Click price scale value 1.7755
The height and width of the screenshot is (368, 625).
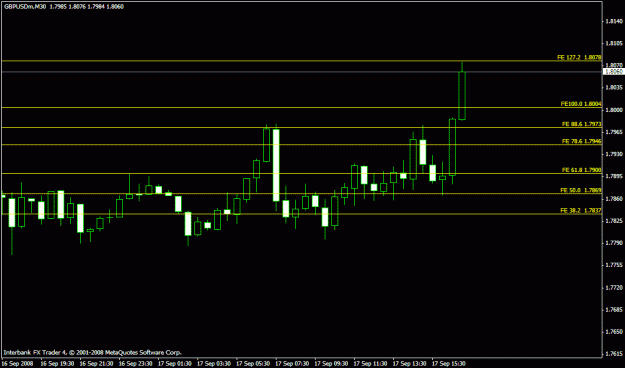[614, 265]
